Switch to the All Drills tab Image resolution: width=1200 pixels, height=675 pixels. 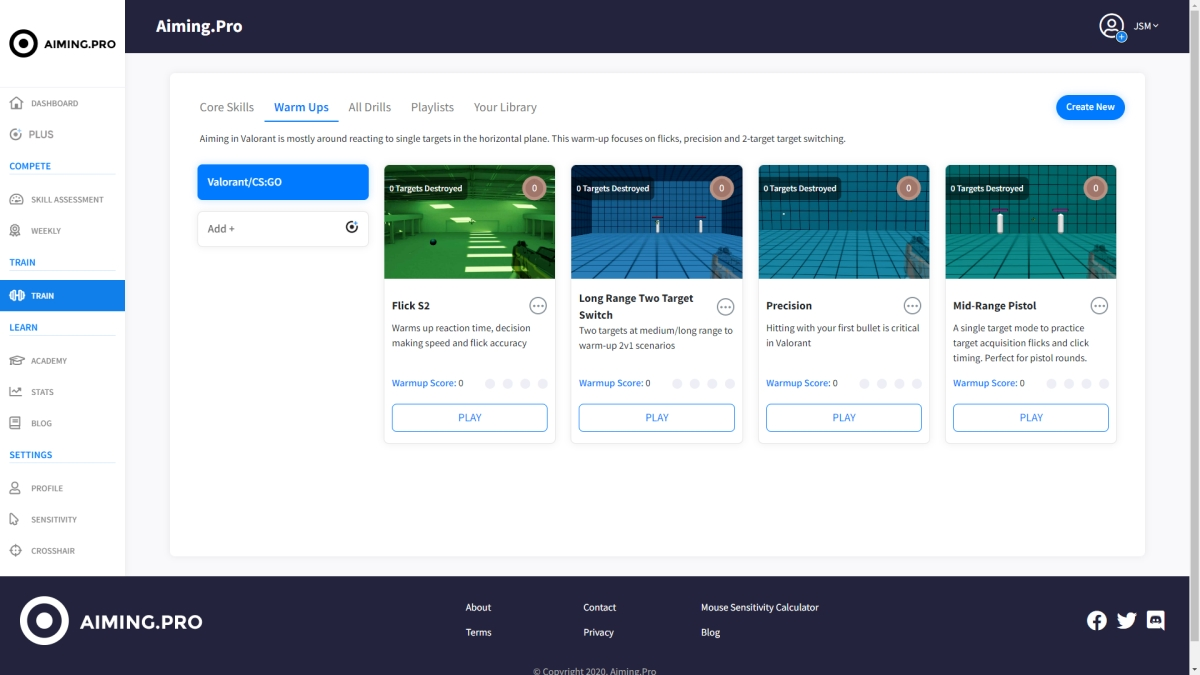pyautogui.click(x=370, y=107)
